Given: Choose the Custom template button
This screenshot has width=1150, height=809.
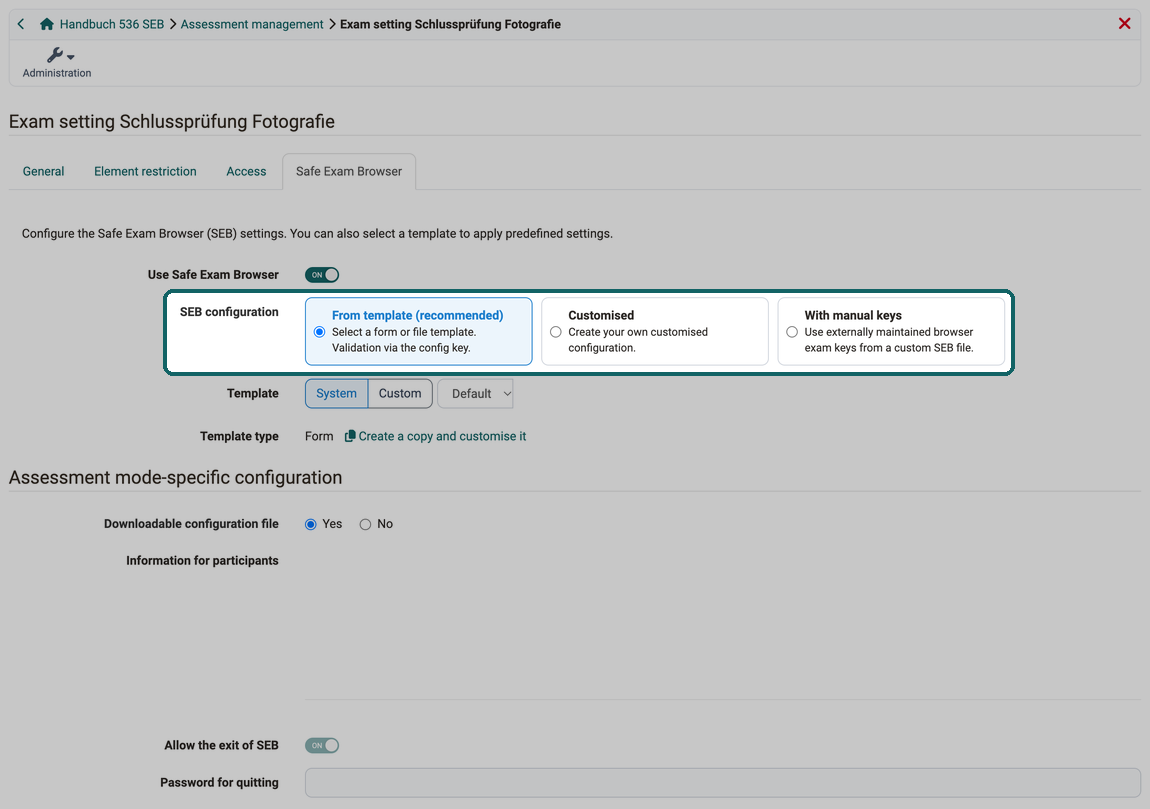Looking at the screenshot, I should (400, 393).
